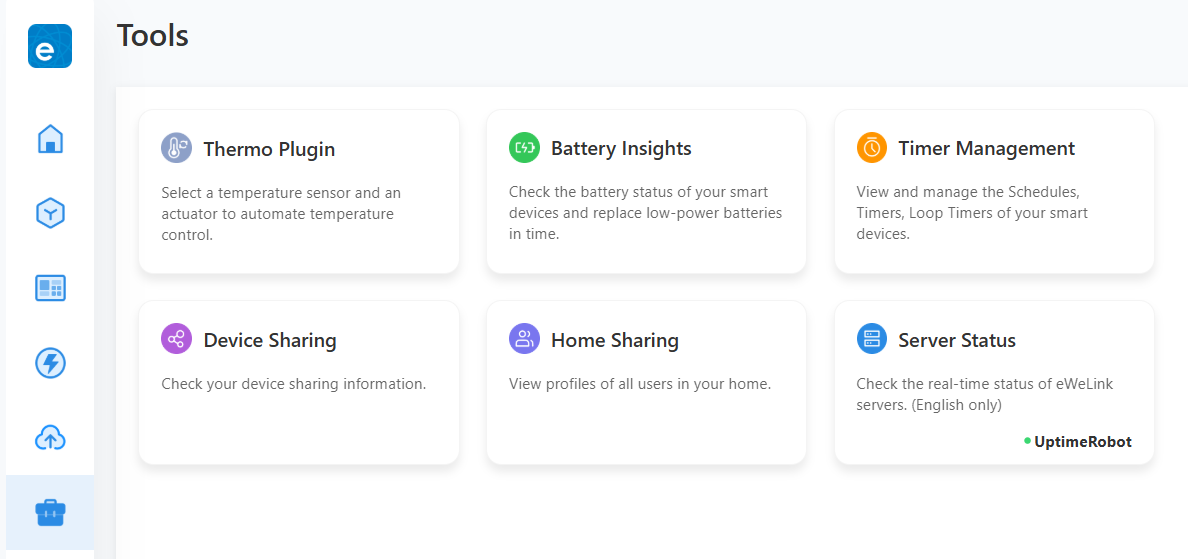The height and width of the screenshot is (559, 1188).
Task: Open the Device Sharing card title
Action: tap(270, 340)
